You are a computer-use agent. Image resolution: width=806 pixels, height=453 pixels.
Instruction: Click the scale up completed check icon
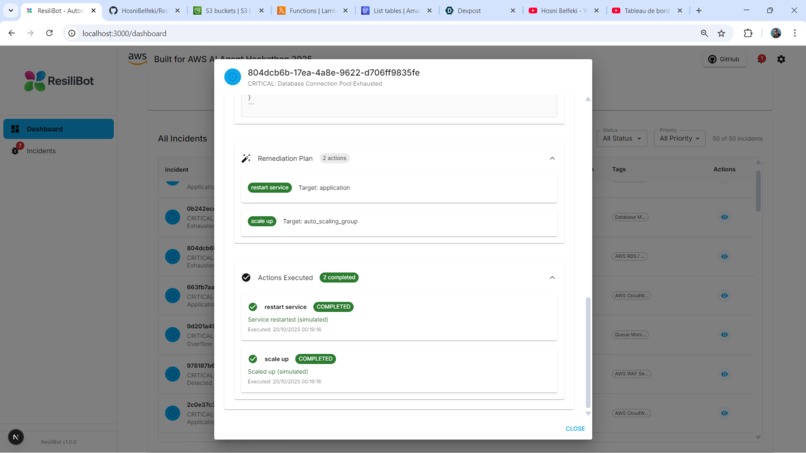[252, 359]
